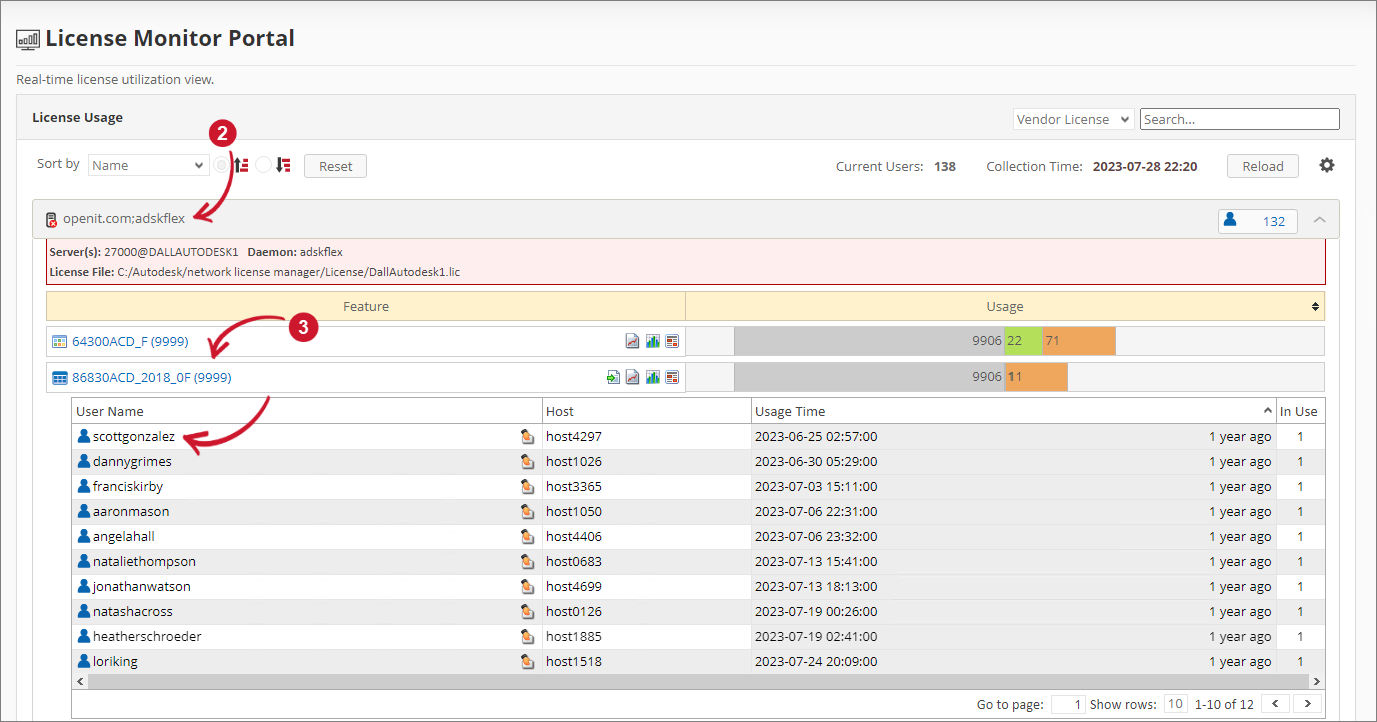Image resolution: width=1377 pixels, height=722 pixels.
Task: Click user details icon for nataliethompson
Action: [x=527, y=562]
